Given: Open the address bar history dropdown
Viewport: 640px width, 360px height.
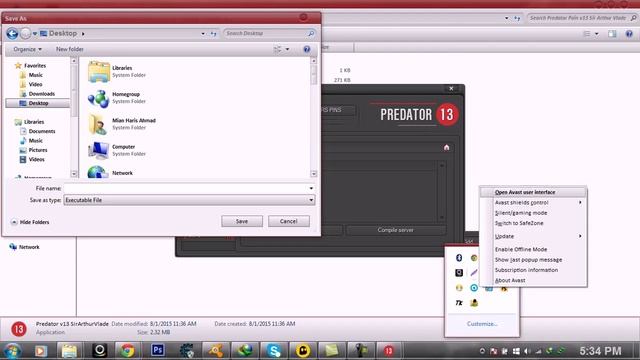Looking at the screenshot, I should [x=203, y=33].
